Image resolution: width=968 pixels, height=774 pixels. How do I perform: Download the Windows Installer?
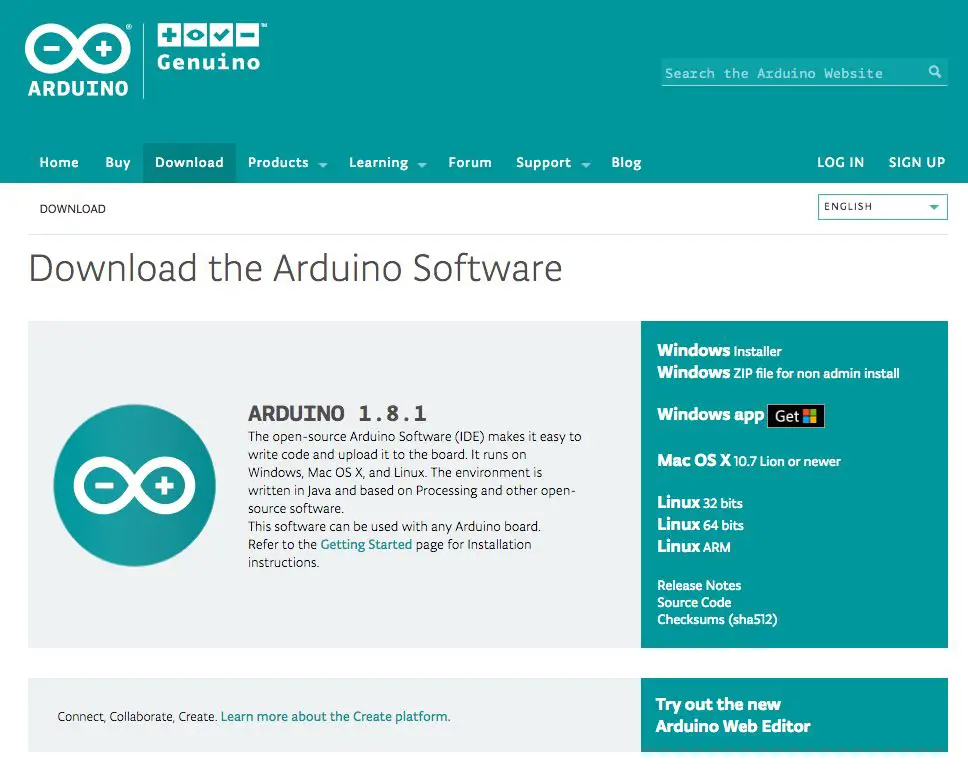(719, 351)
